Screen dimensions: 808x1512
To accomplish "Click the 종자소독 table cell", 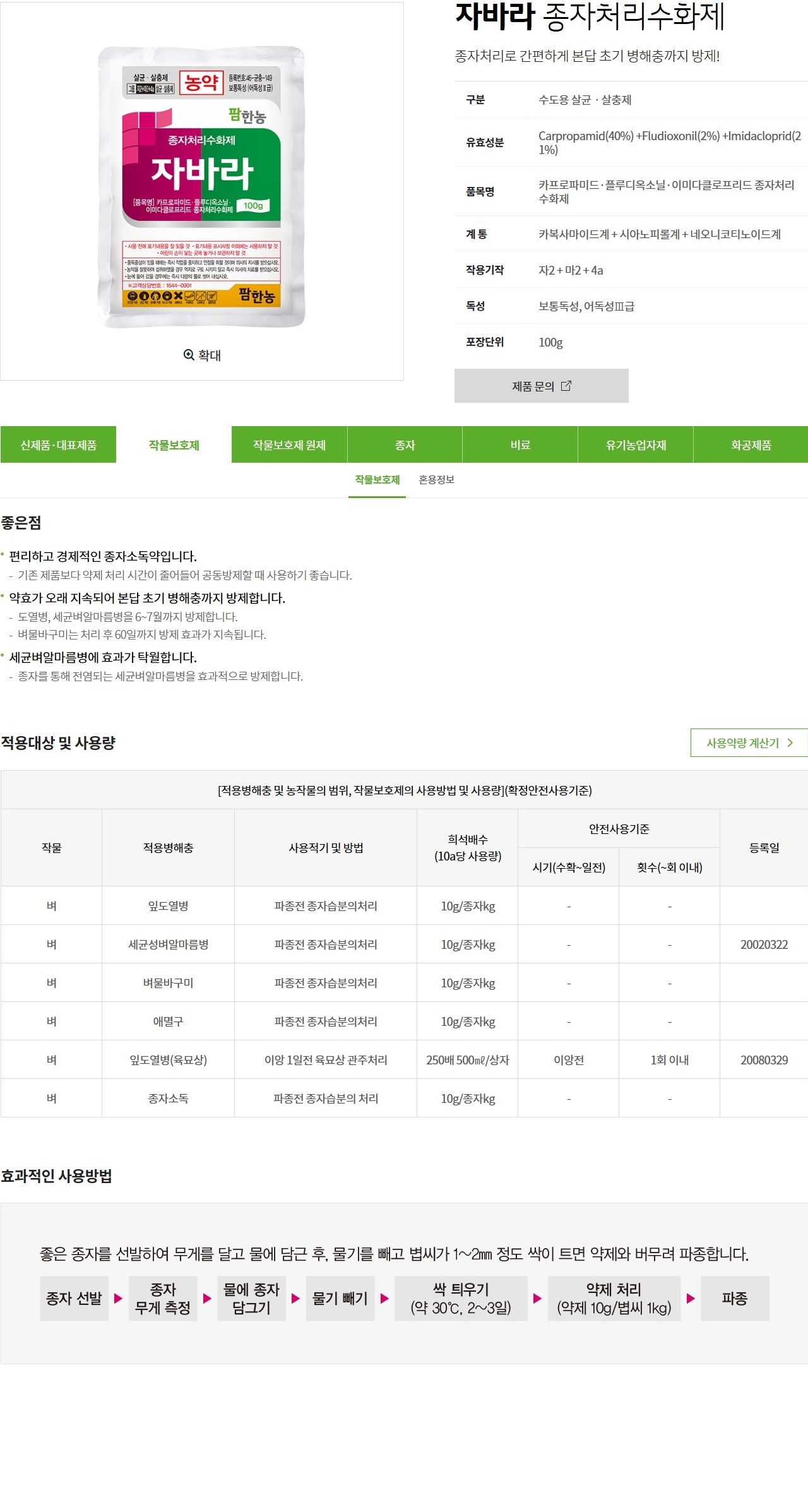I will coord(168,1098).
